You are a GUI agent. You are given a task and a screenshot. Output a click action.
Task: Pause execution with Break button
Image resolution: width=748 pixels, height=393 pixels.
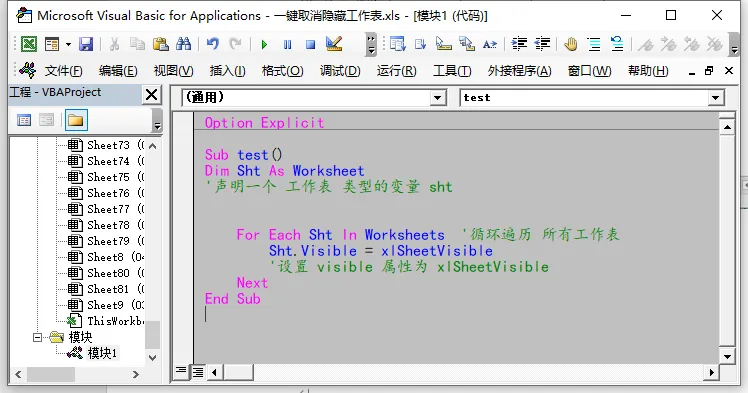point(287,45)
